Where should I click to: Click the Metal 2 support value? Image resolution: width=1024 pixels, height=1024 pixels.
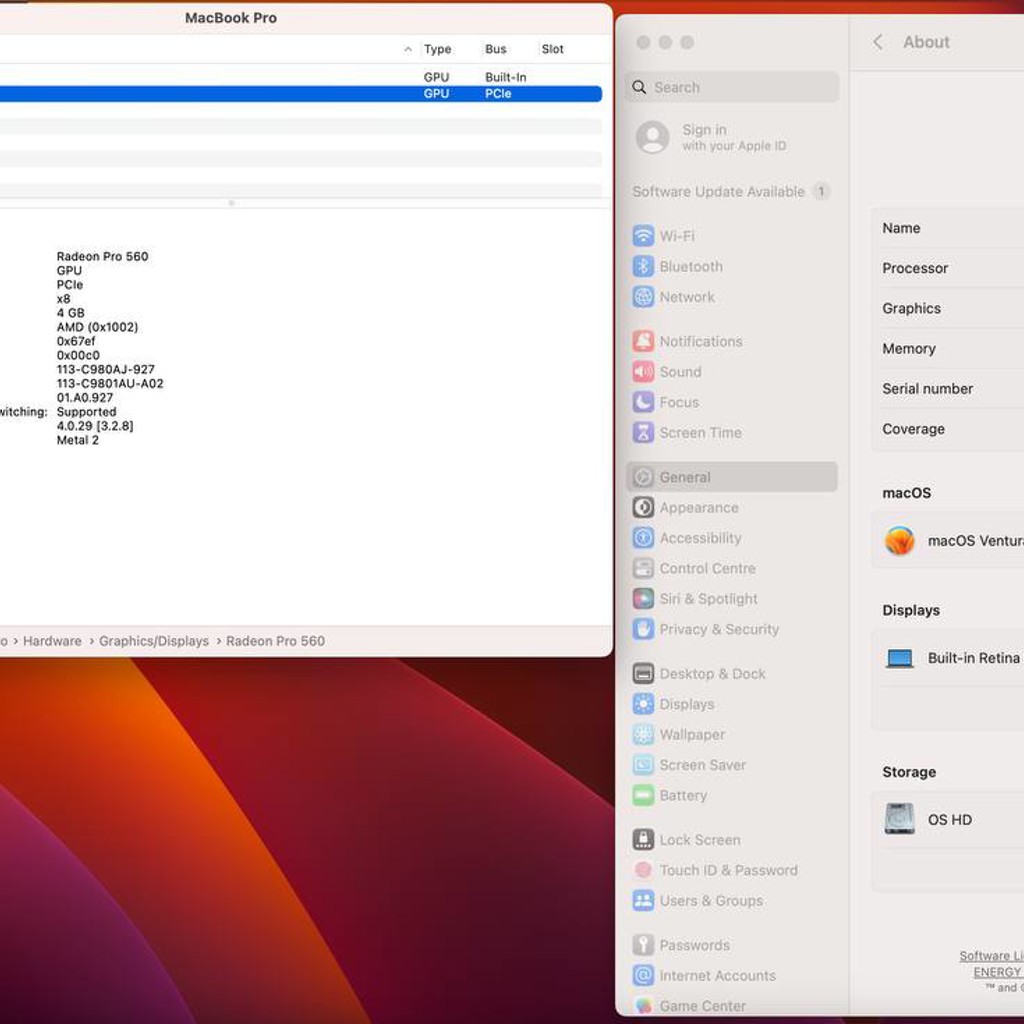78,440
